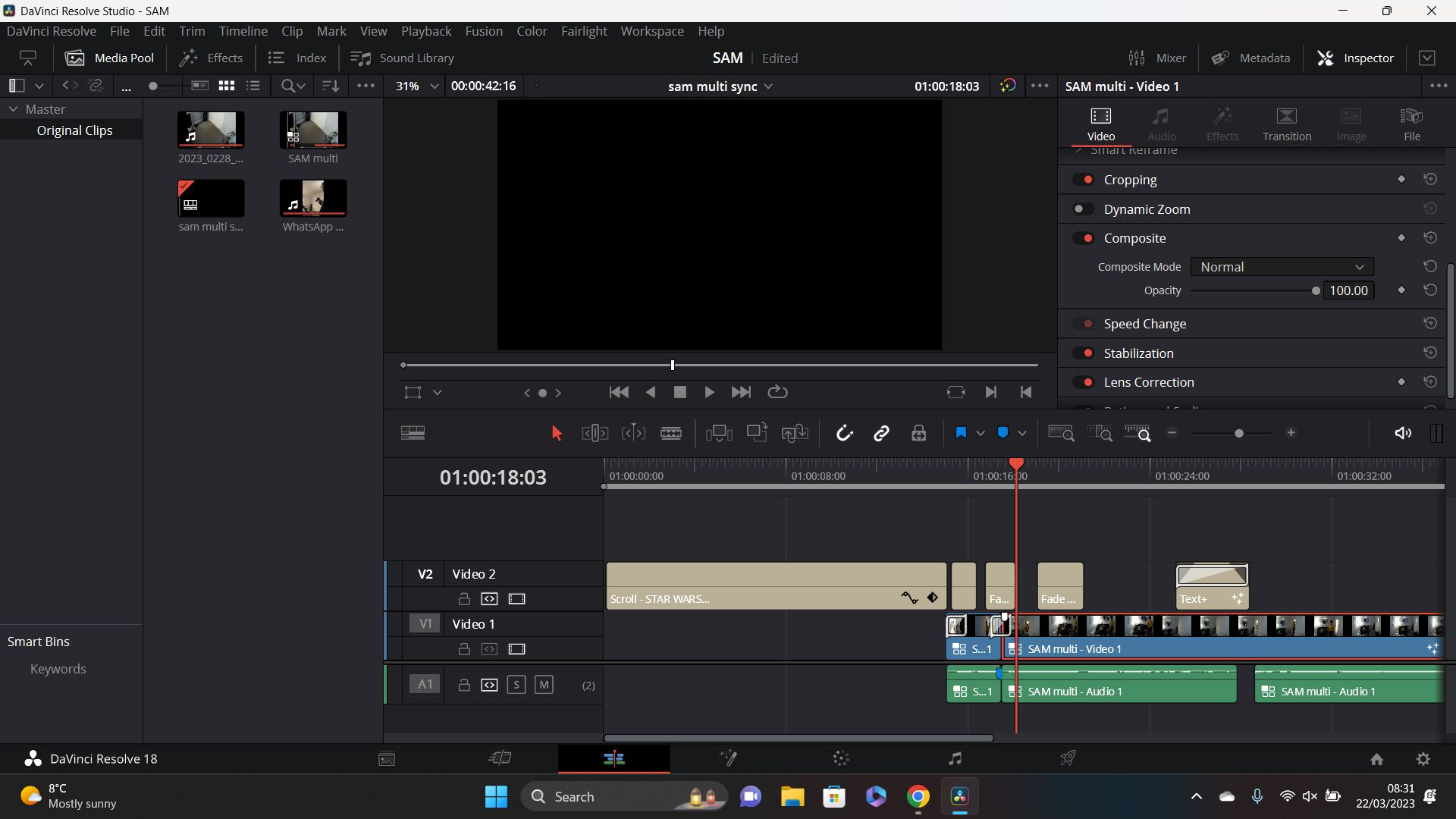
Task: Open the Cut page icon
Action: (x=500, y=758)
